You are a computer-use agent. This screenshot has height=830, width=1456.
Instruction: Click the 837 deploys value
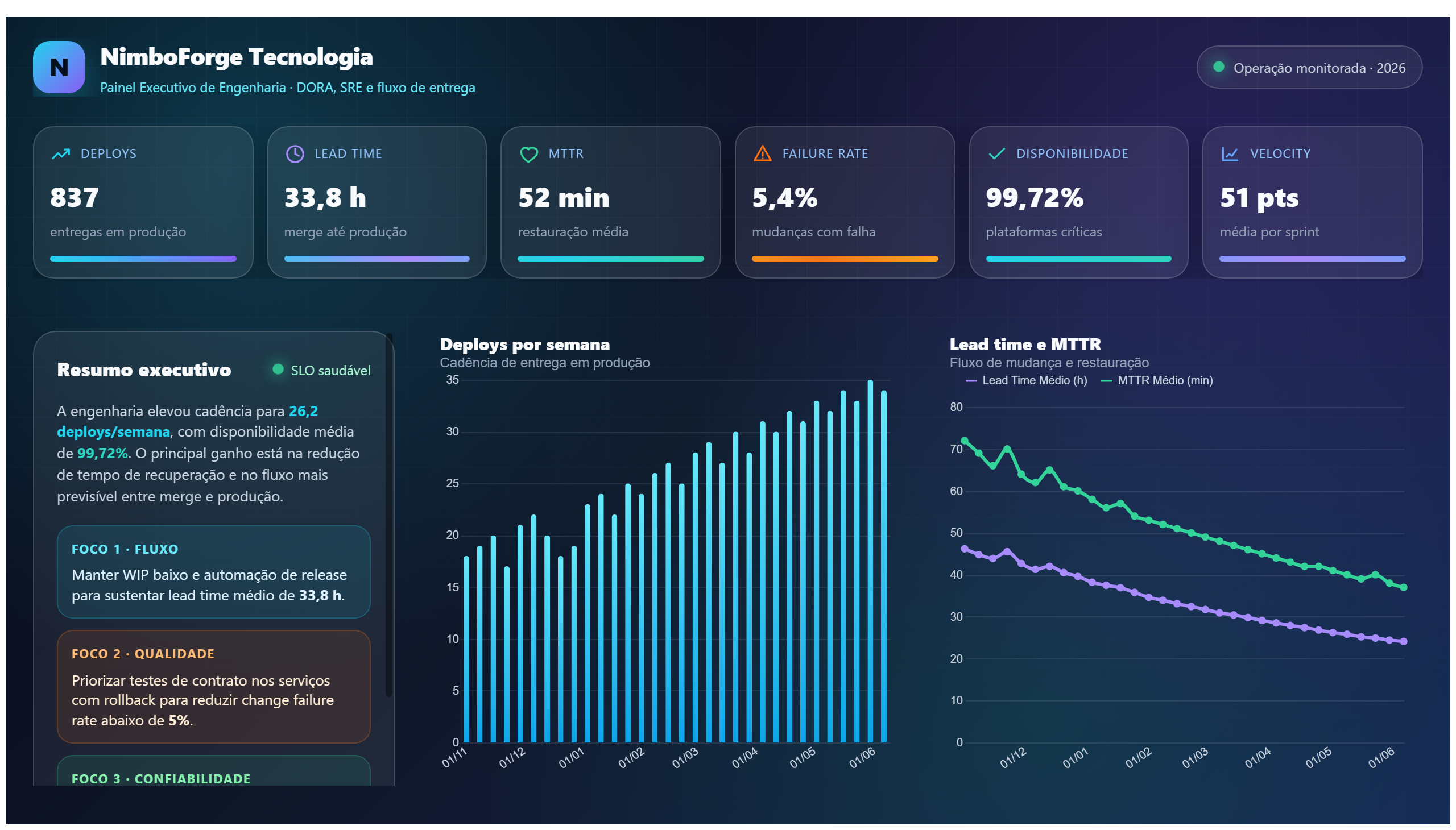tap(75, 198)
